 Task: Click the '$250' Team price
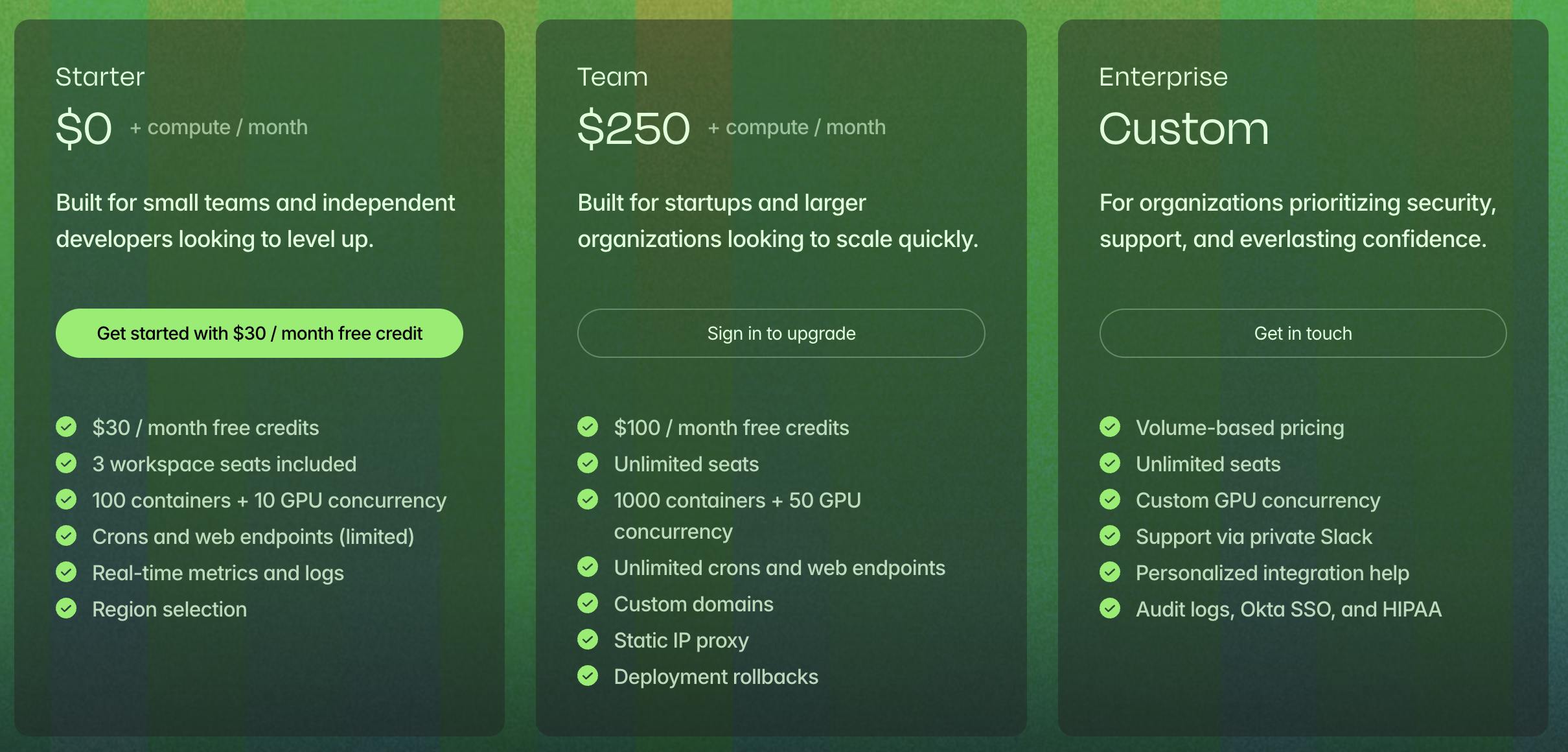coord(634,128)
